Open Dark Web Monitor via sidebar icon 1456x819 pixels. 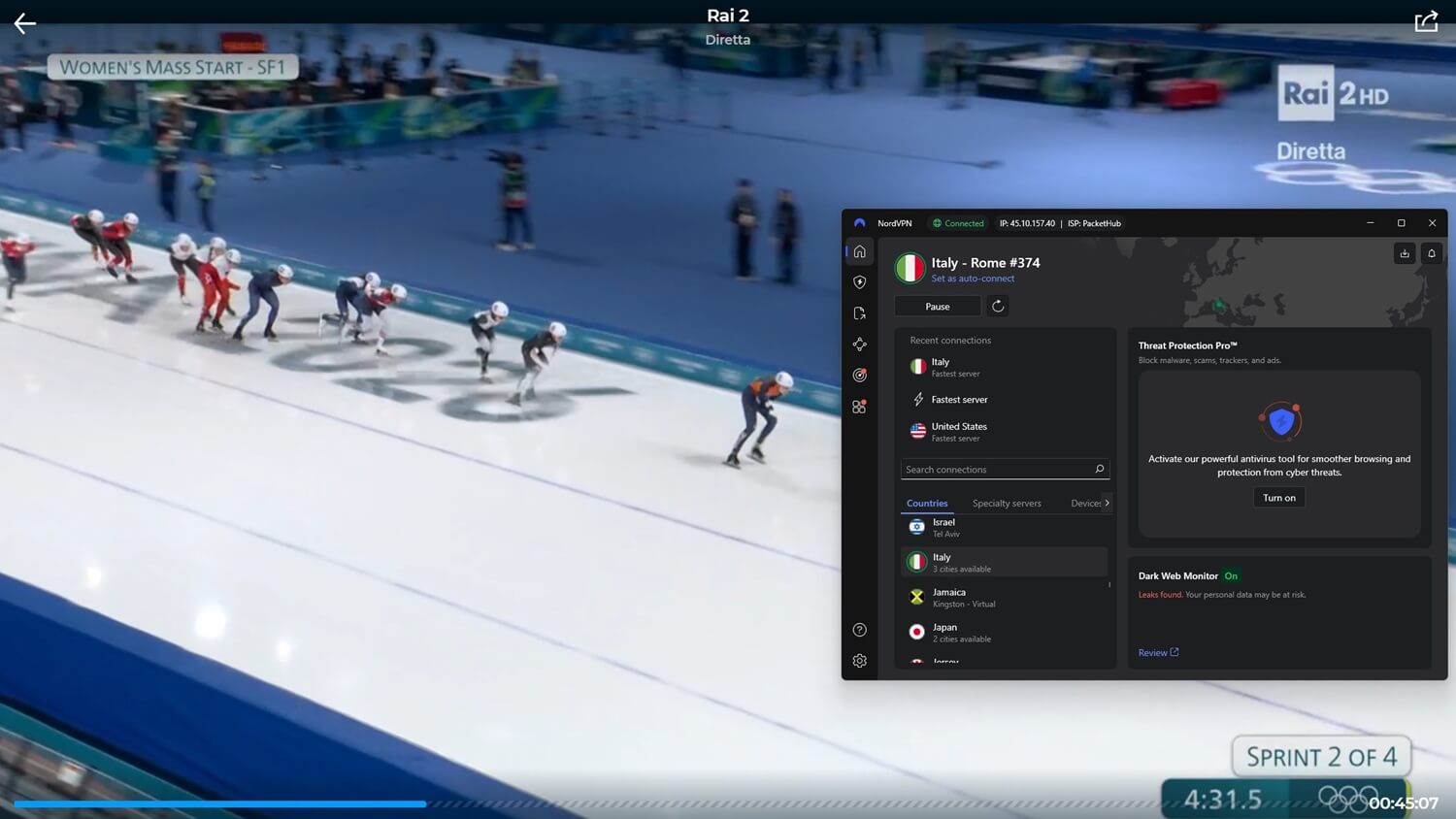[859, 375]
